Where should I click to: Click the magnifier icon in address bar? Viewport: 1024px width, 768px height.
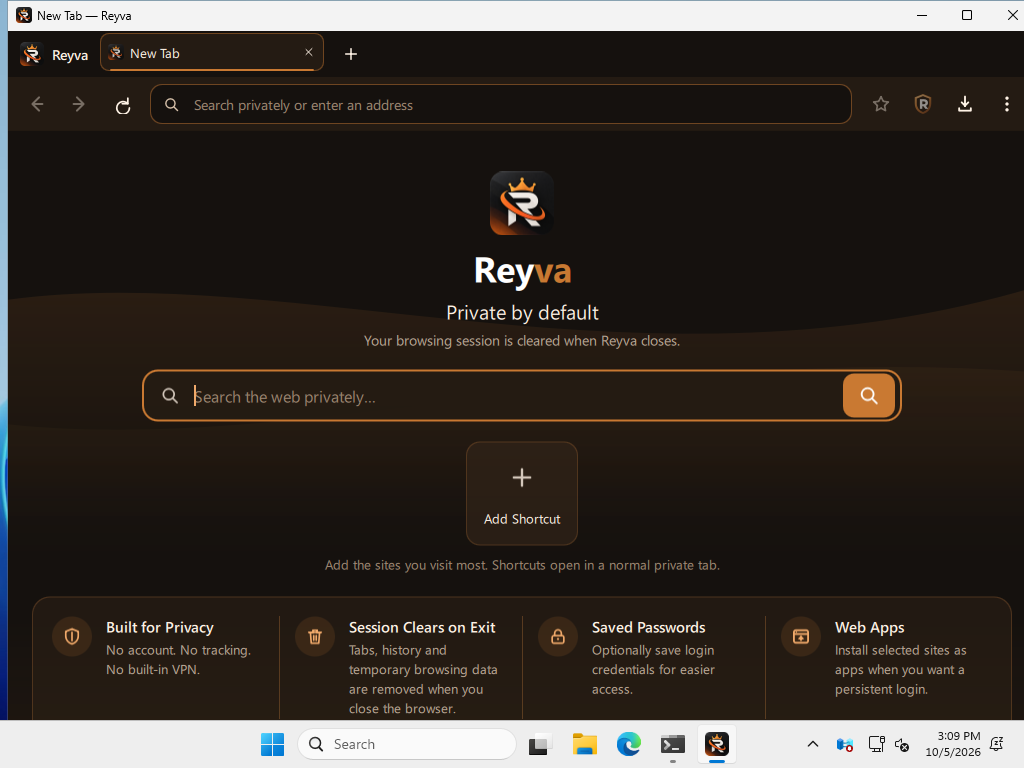click(x=172, y=104)
